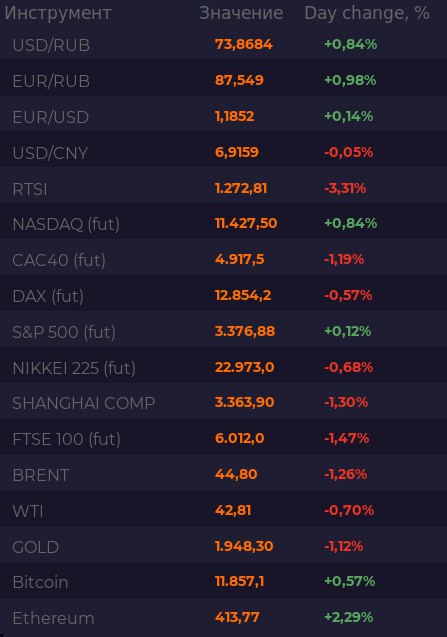Screen dimensions: 447x637
Task: Click the Инструмент column header
Action: point(58,13)
